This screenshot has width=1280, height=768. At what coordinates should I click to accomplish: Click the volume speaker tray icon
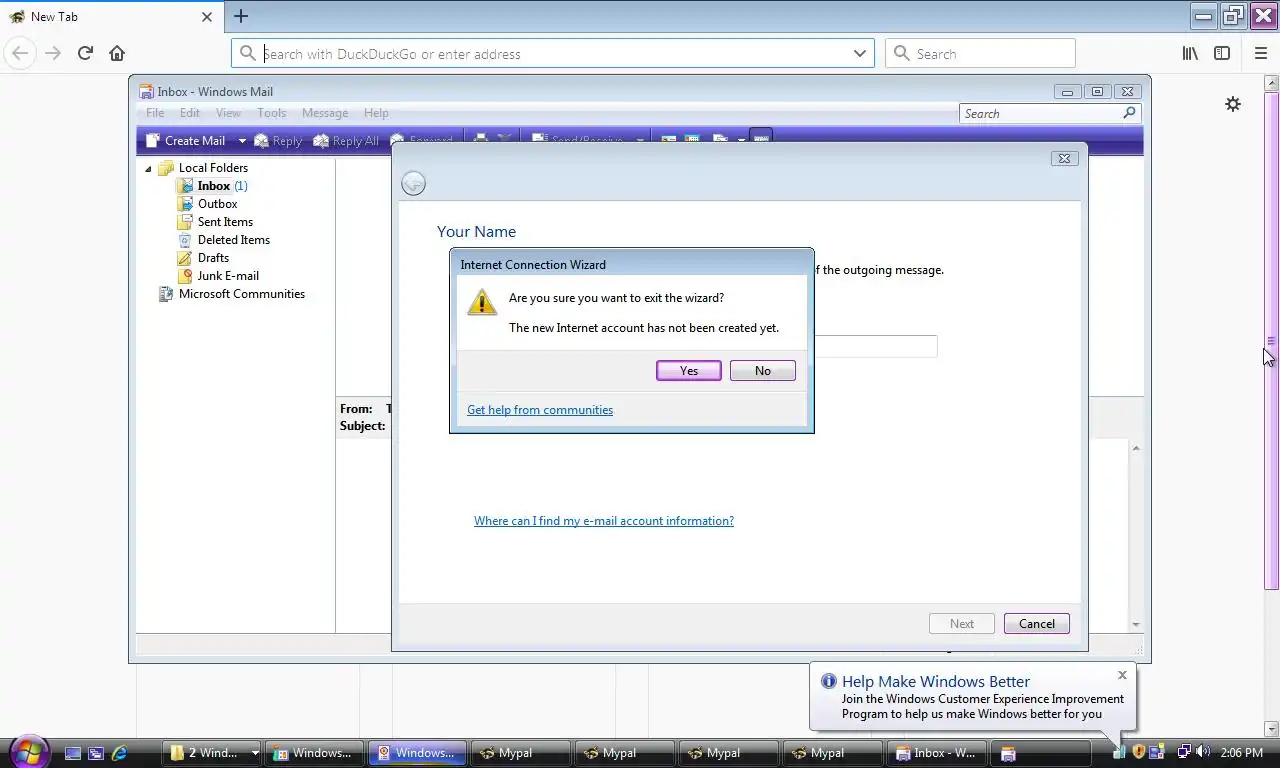[1202, 752]
